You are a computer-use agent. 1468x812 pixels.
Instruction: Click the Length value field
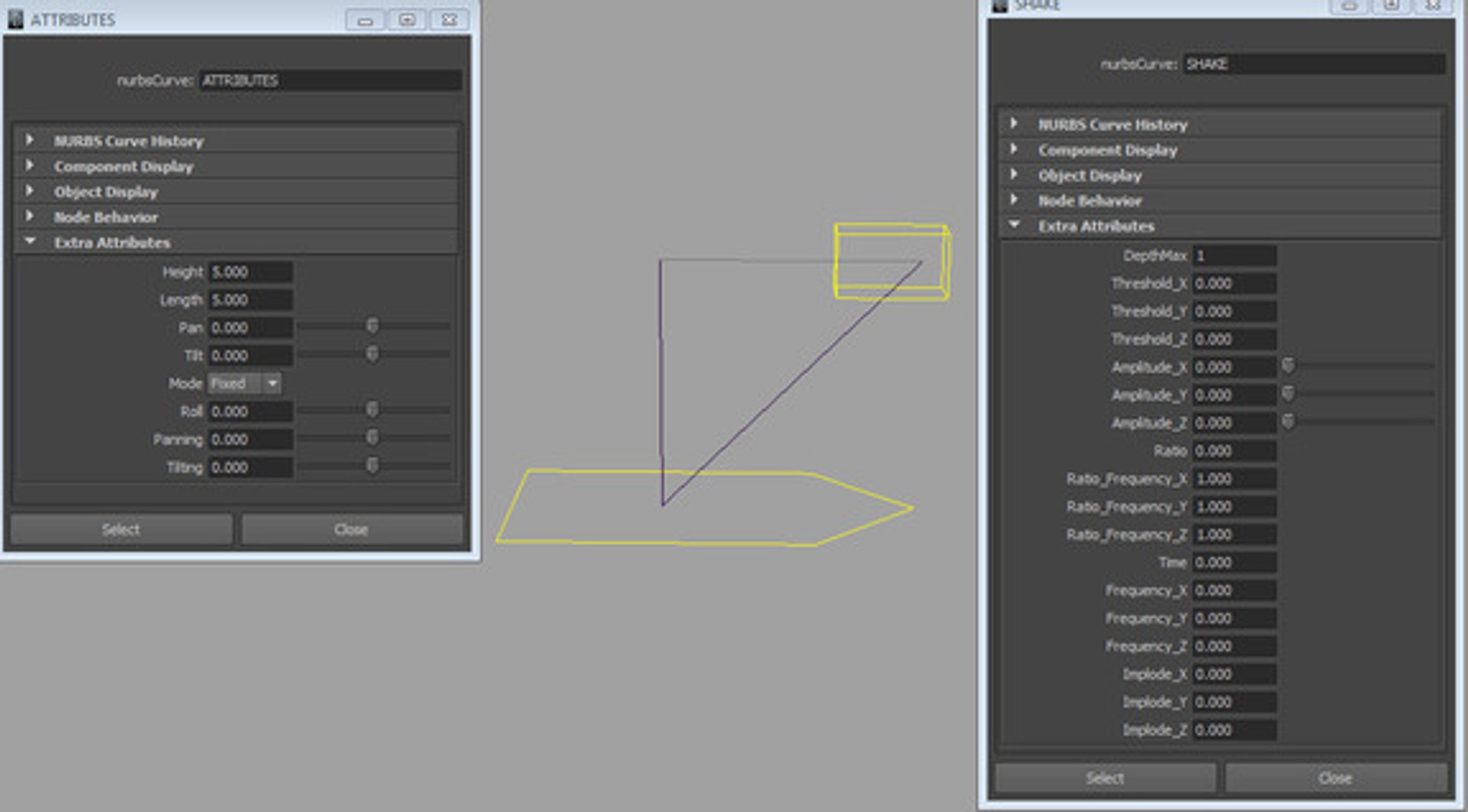[x=250, y=300]
